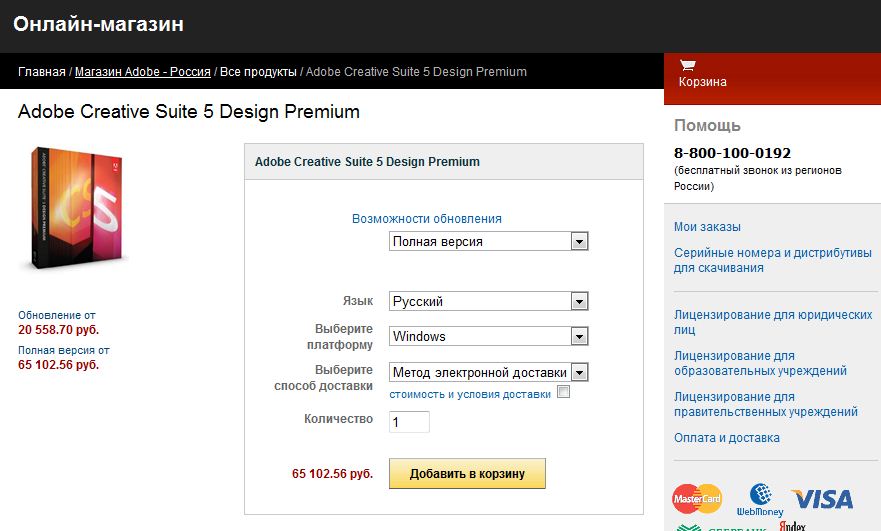Open the Метод электронной доставки dropdown
Viewport: 881px width, 531px height.
point(488,372)
